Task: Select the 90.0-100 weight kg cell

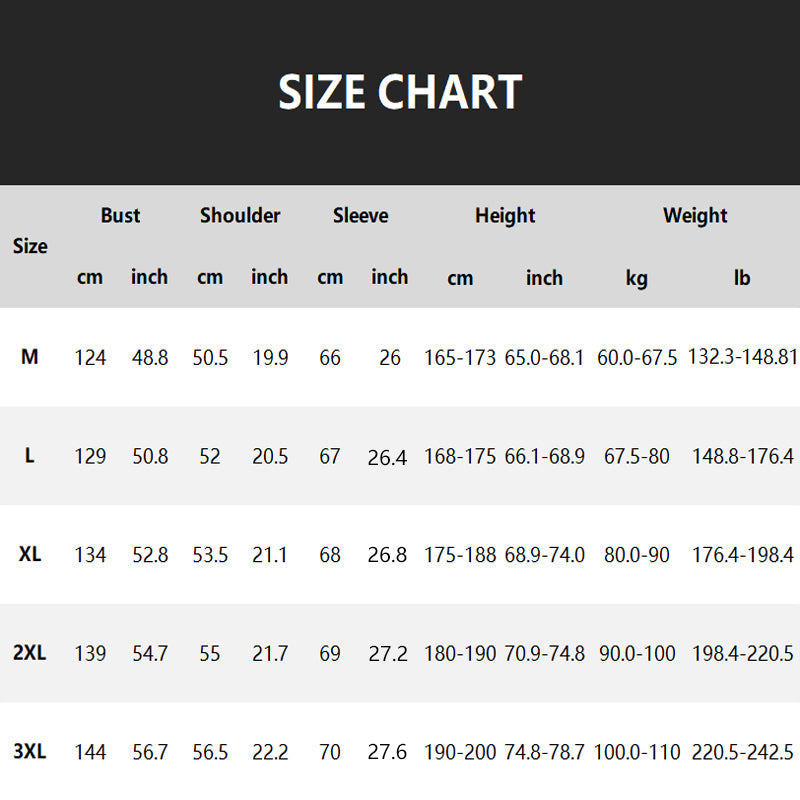Action: tap(637, 653)
